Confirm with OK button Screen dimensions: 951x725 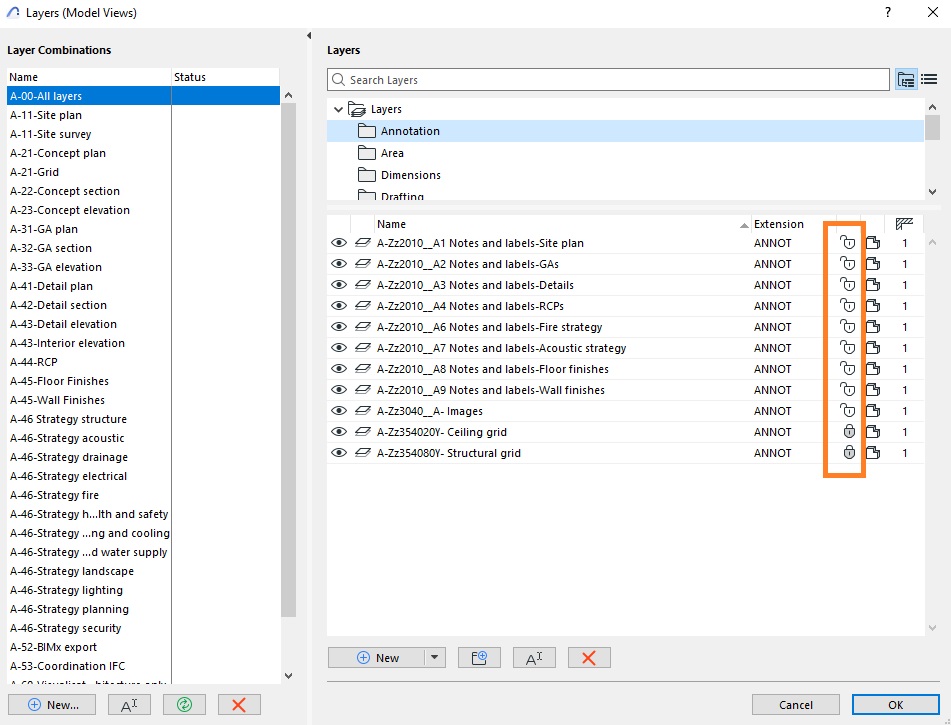[895, 704]
